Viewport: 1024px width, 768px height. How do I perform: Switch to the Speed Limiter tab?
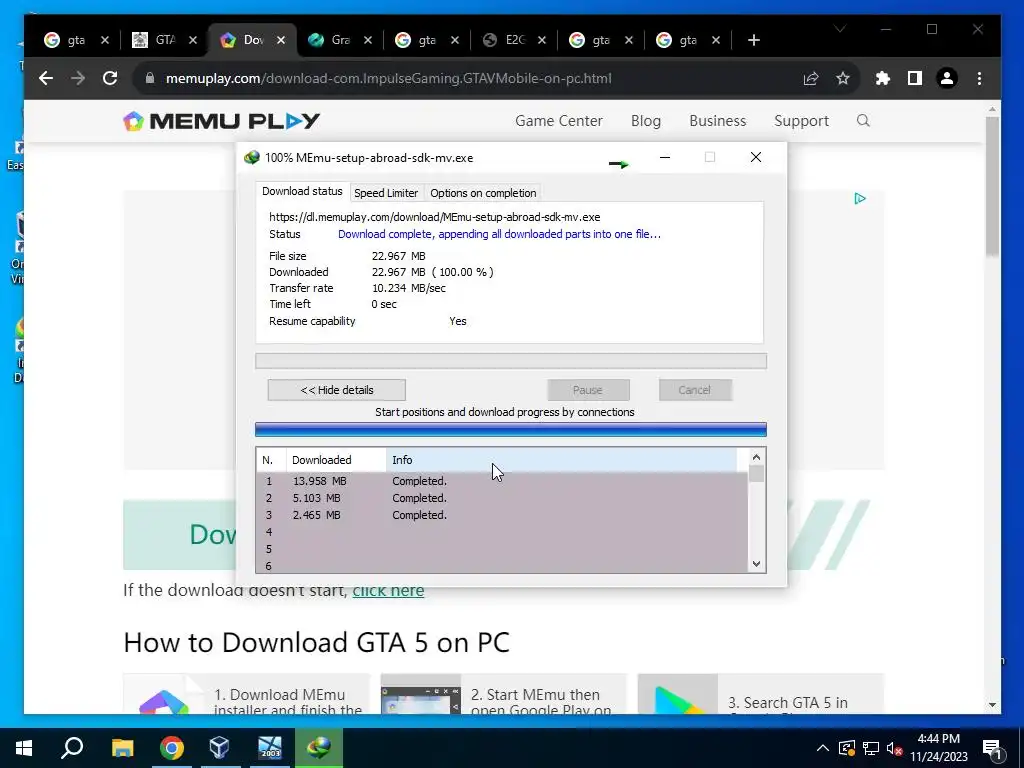pyautogui.click(x=386, y=193)
